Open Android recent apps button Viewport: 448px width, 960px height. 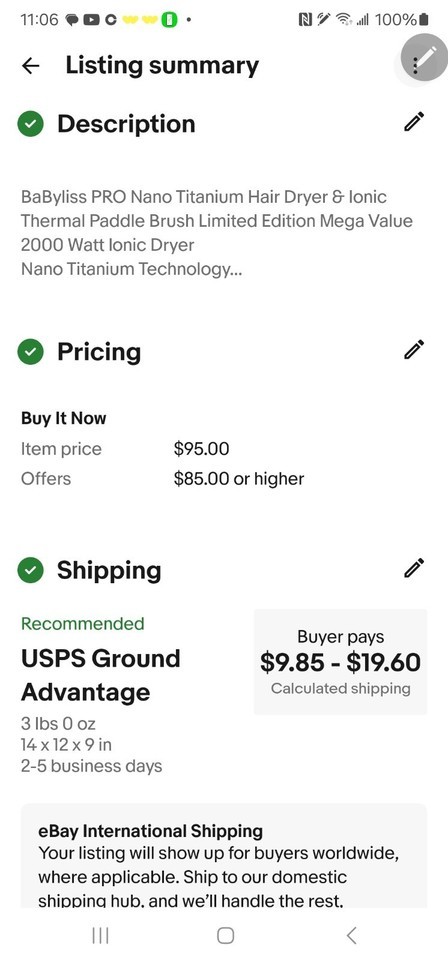[100, 935]
